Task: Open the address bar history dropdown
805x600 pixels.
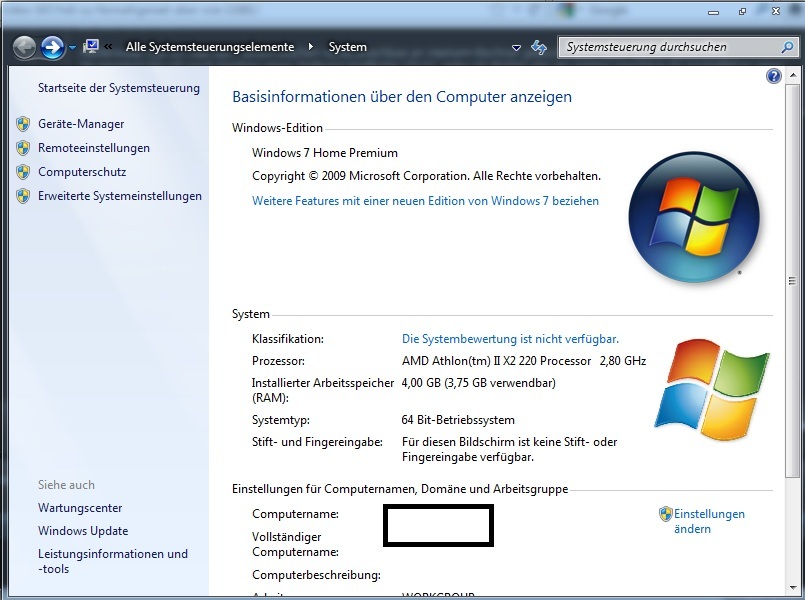Action: pos(516,47)
